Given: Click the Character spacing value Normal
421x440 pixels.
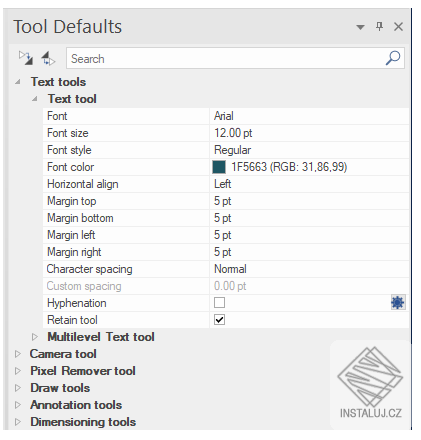Looking at the screenshot, I should (x=230, y=269).
